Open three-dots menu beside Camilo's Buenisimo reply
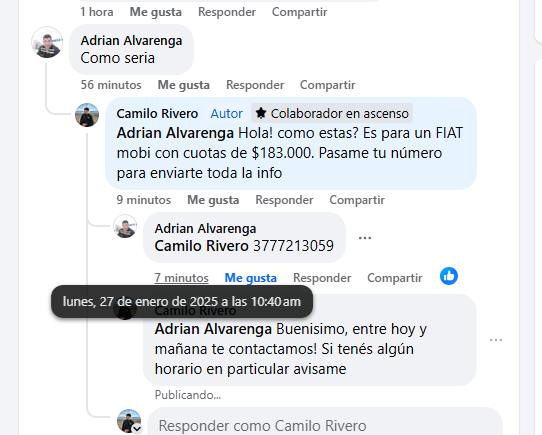Image resolution: width=542 pixels, height=435 pixels. pyautogui.click(x=496, y=340)
